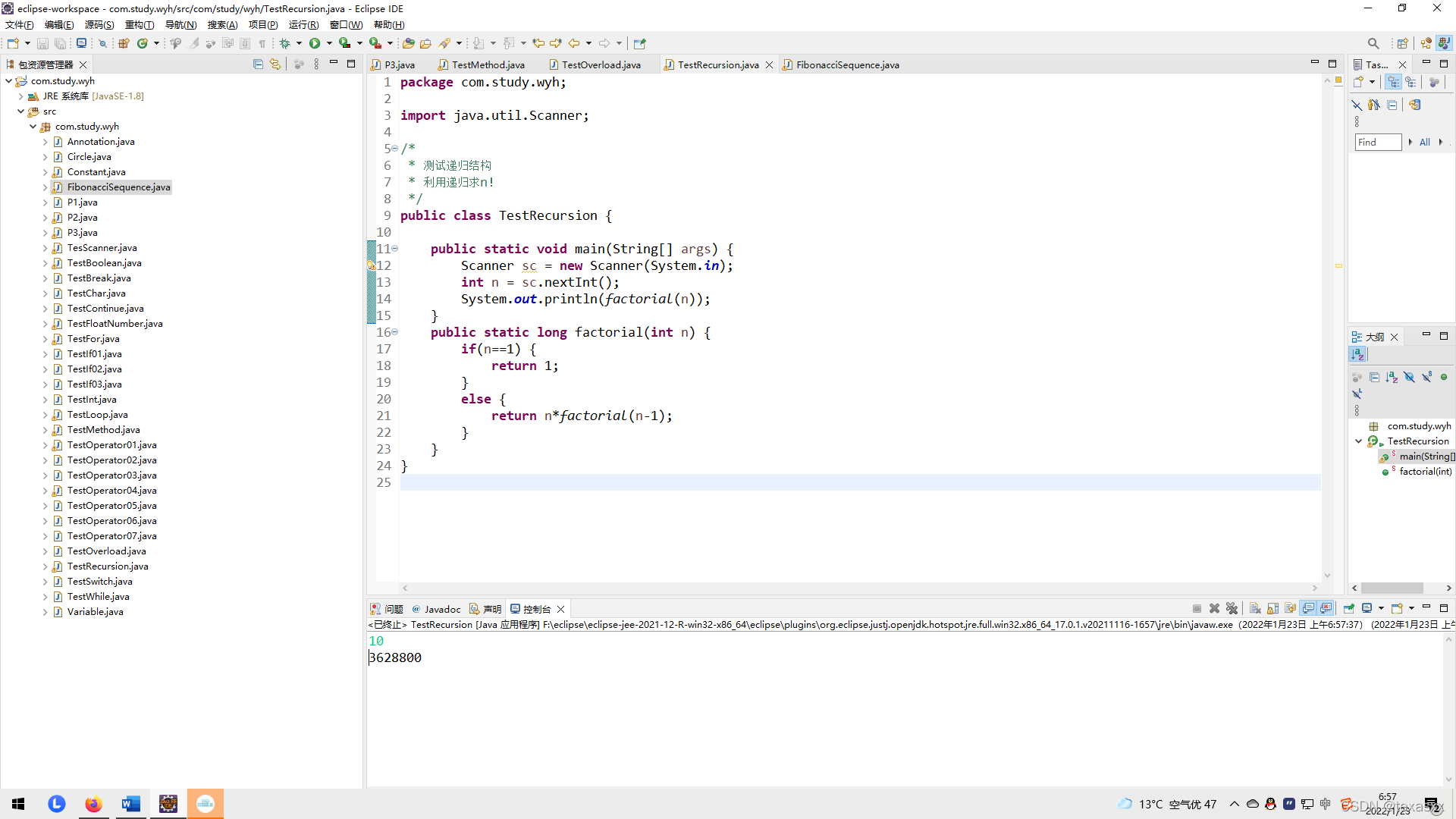Select factorial(int) in the outline view
The height and width of the screenshot is (819, 1456).
pos(1425,472)
